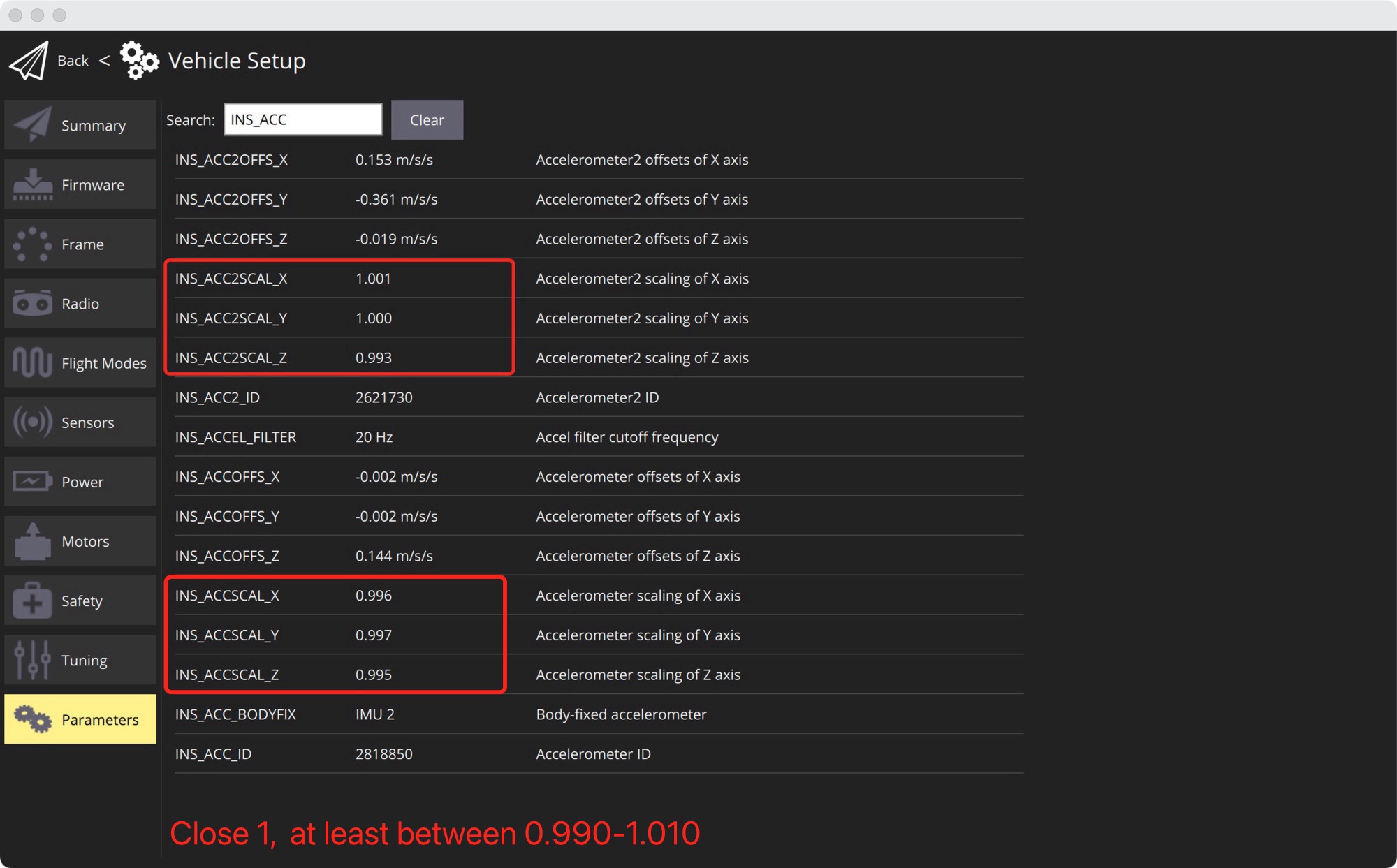Edit the 0.996 scaling value
Image resolution: width=1397 pixels, height=868 pixels.
point(374,596)
